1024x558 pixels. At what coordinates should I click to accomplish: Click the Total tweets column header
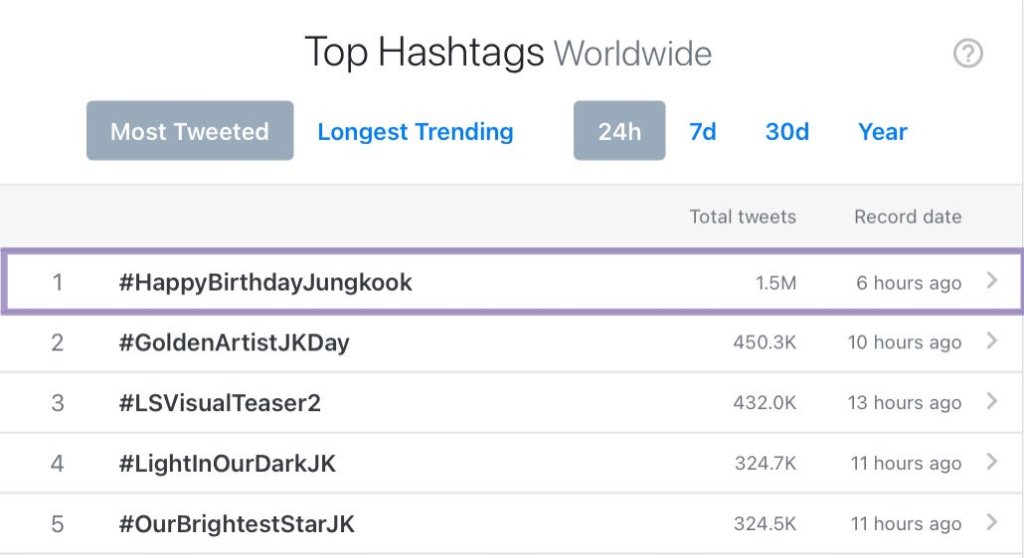(743, 216)
